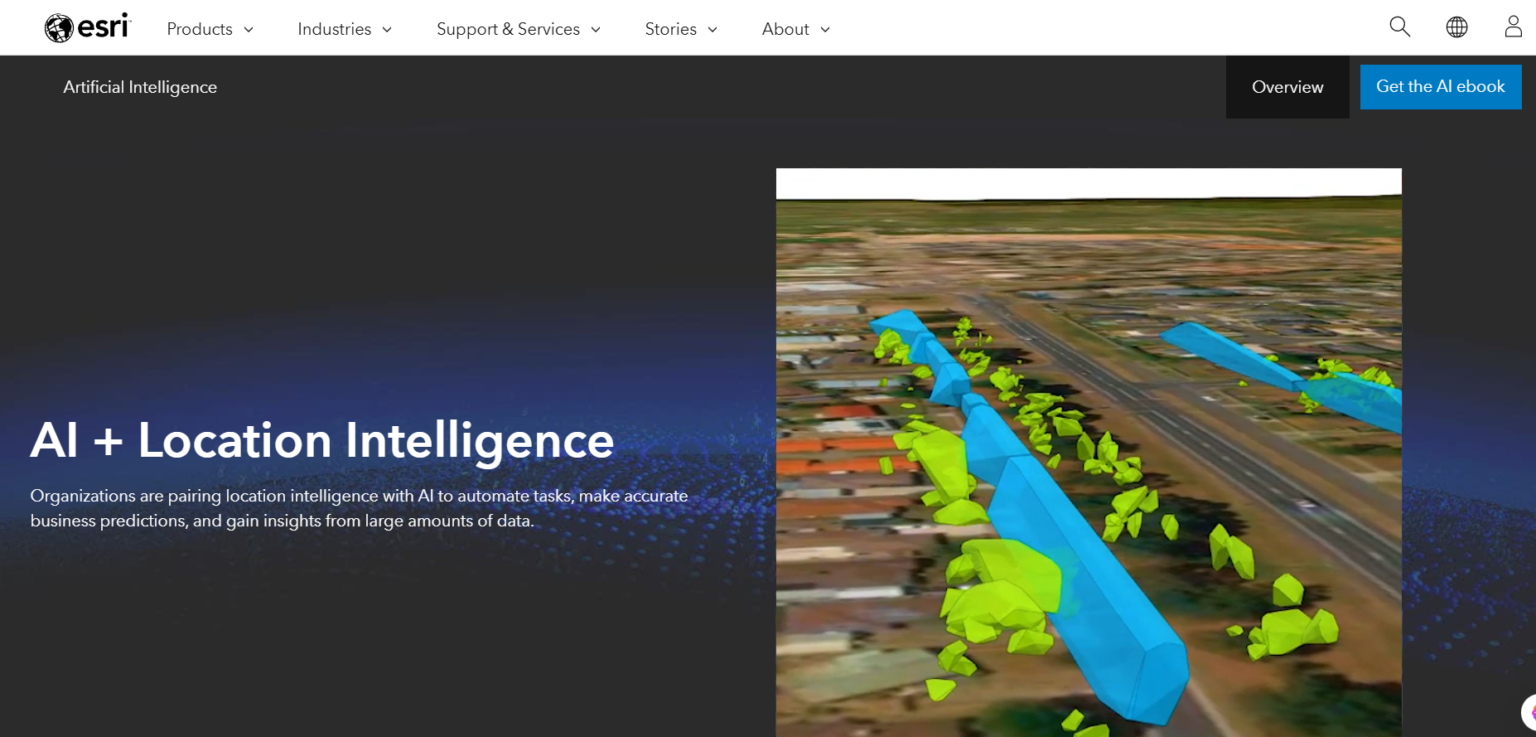
Task: Click the Esri logo
Action: coord(87,27)
